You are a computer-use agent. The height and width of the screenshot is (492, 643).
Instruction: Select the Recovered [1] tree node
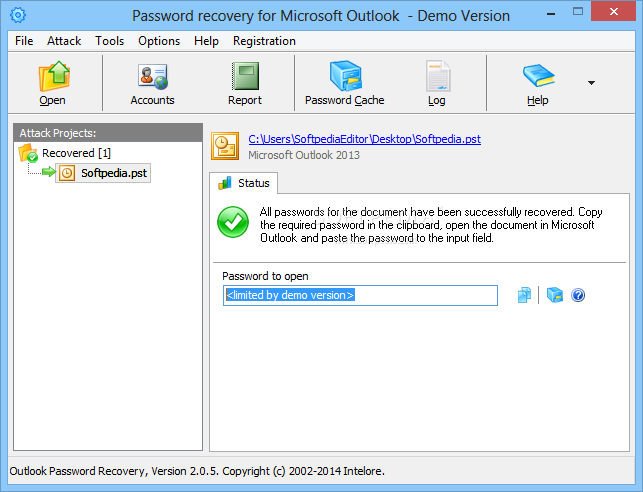tap(76, 153)
